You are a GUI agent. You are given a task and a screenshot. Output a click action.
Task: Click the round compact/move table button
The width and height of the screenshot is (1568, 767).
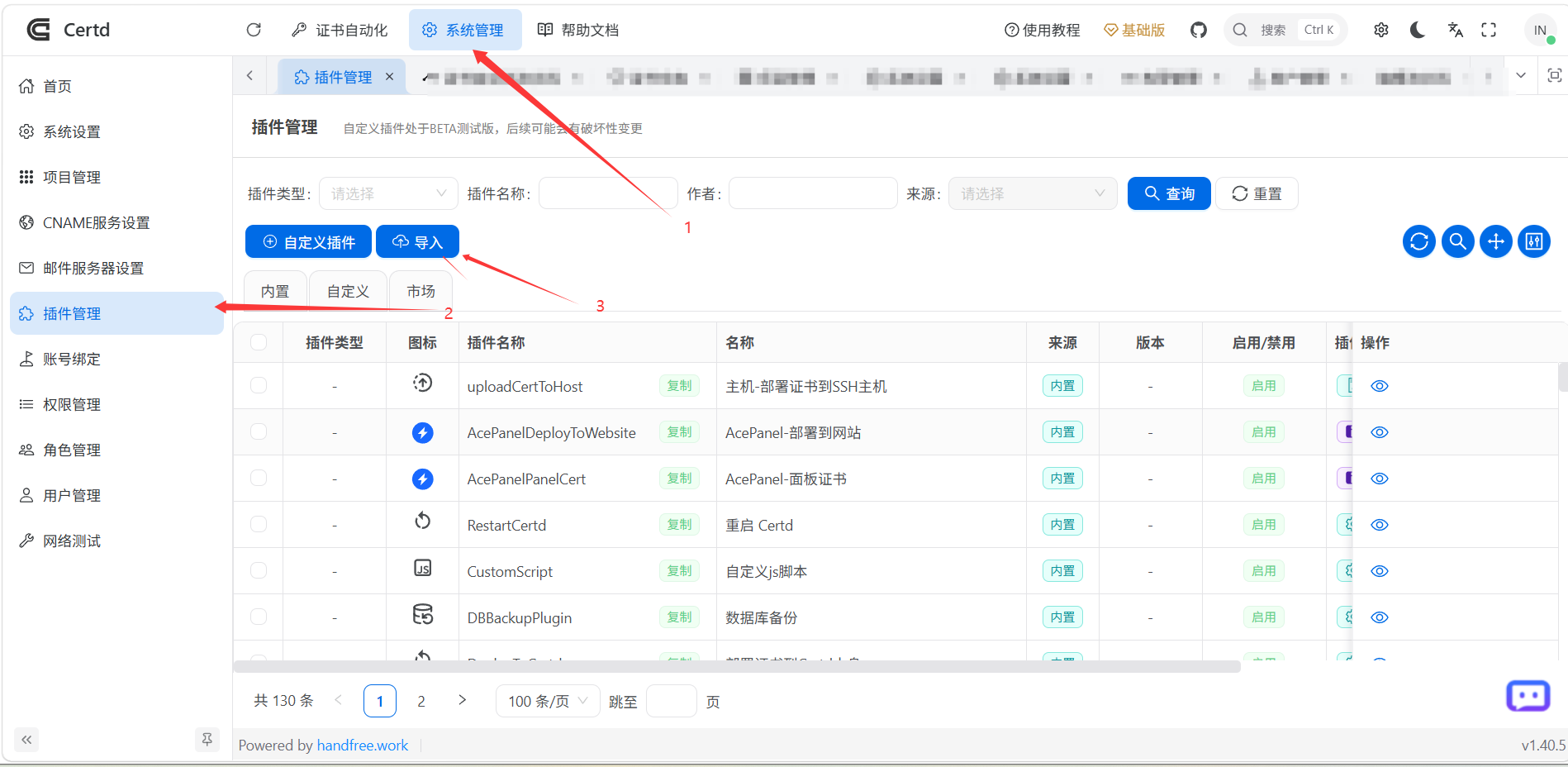[x=1496, y=241]
